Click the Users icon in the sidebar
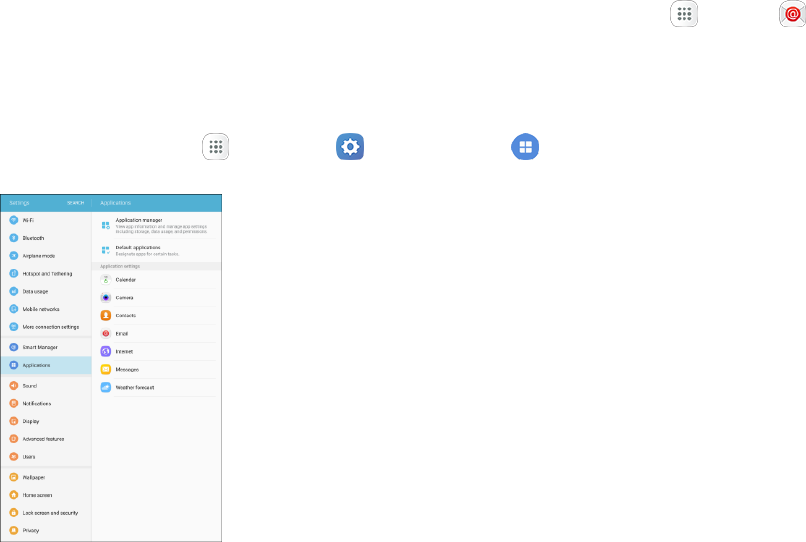This screenshot has width=806, height=542. click(14, 457)
